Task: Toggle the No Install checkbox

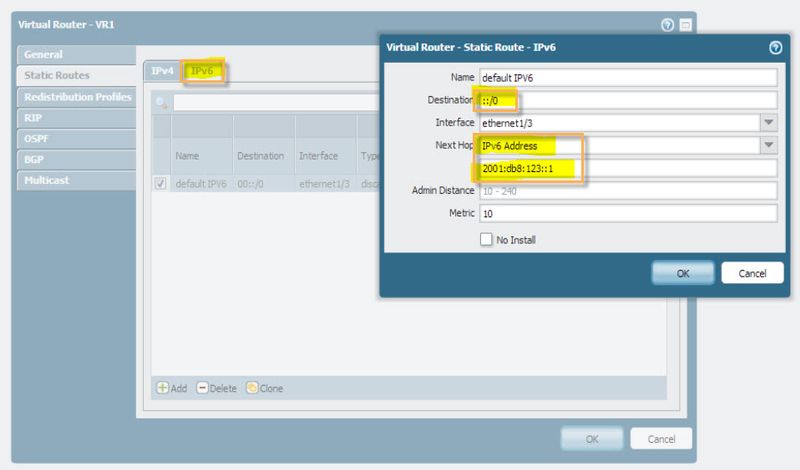Action: pos(486,239)
